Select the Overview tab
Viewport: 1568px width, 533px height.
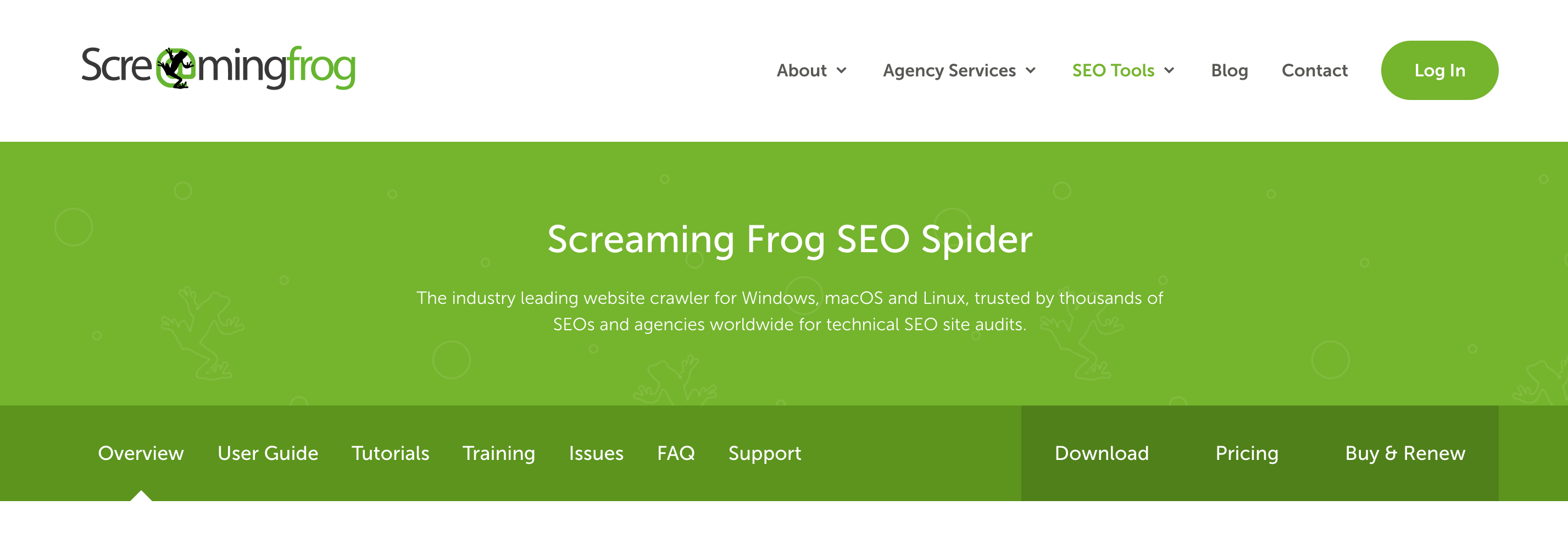point(141,453)
